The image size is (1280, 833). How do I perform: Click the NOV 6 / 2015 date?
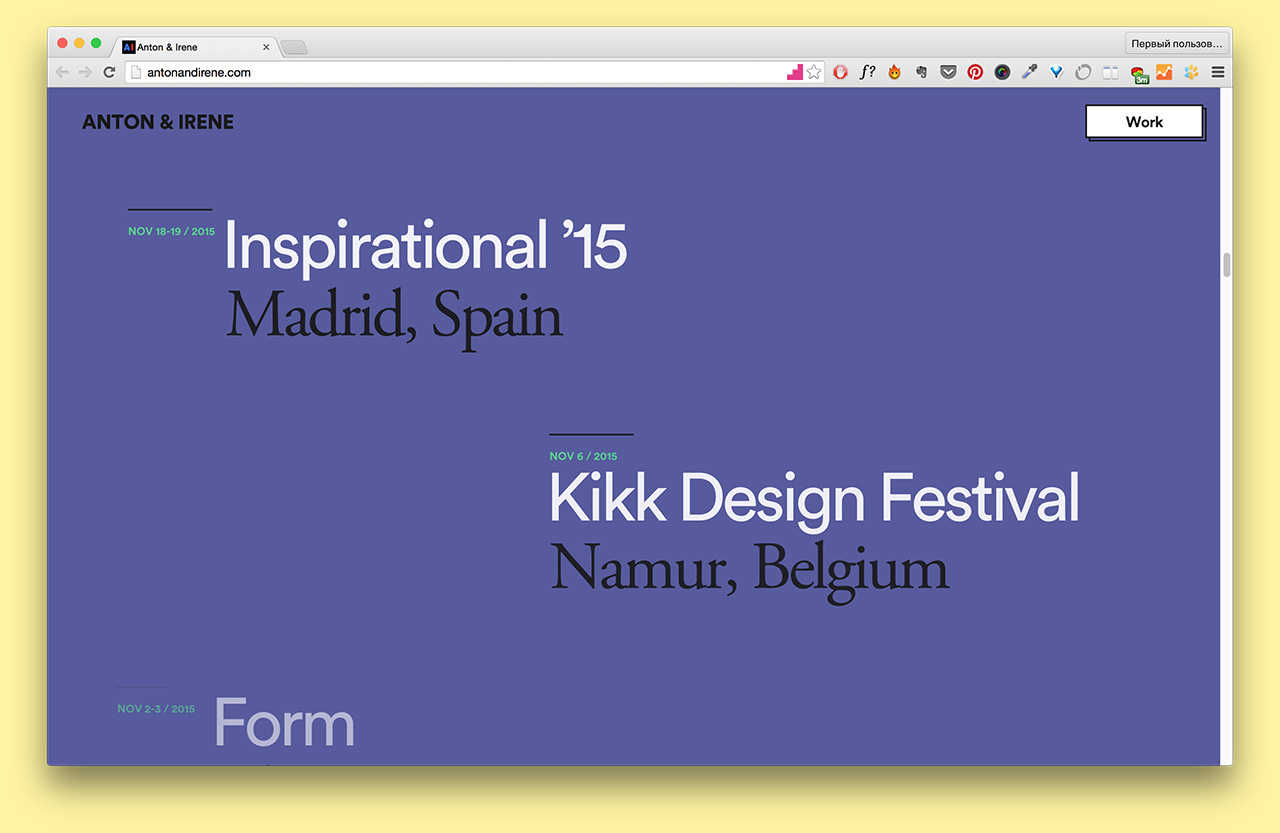[583, 456]
